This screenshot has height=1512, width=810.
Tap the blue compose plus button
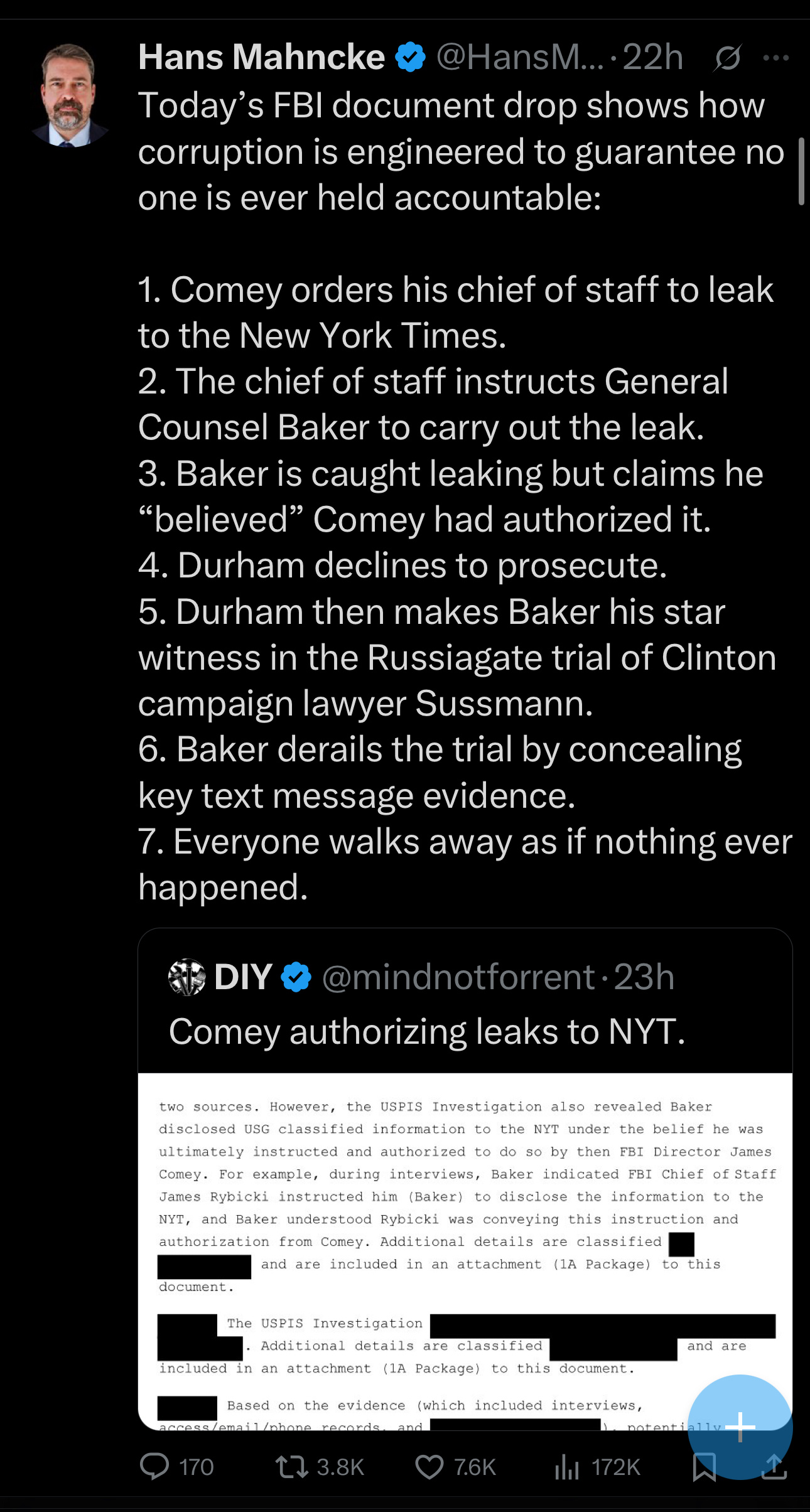click(x=740, y=1427)
